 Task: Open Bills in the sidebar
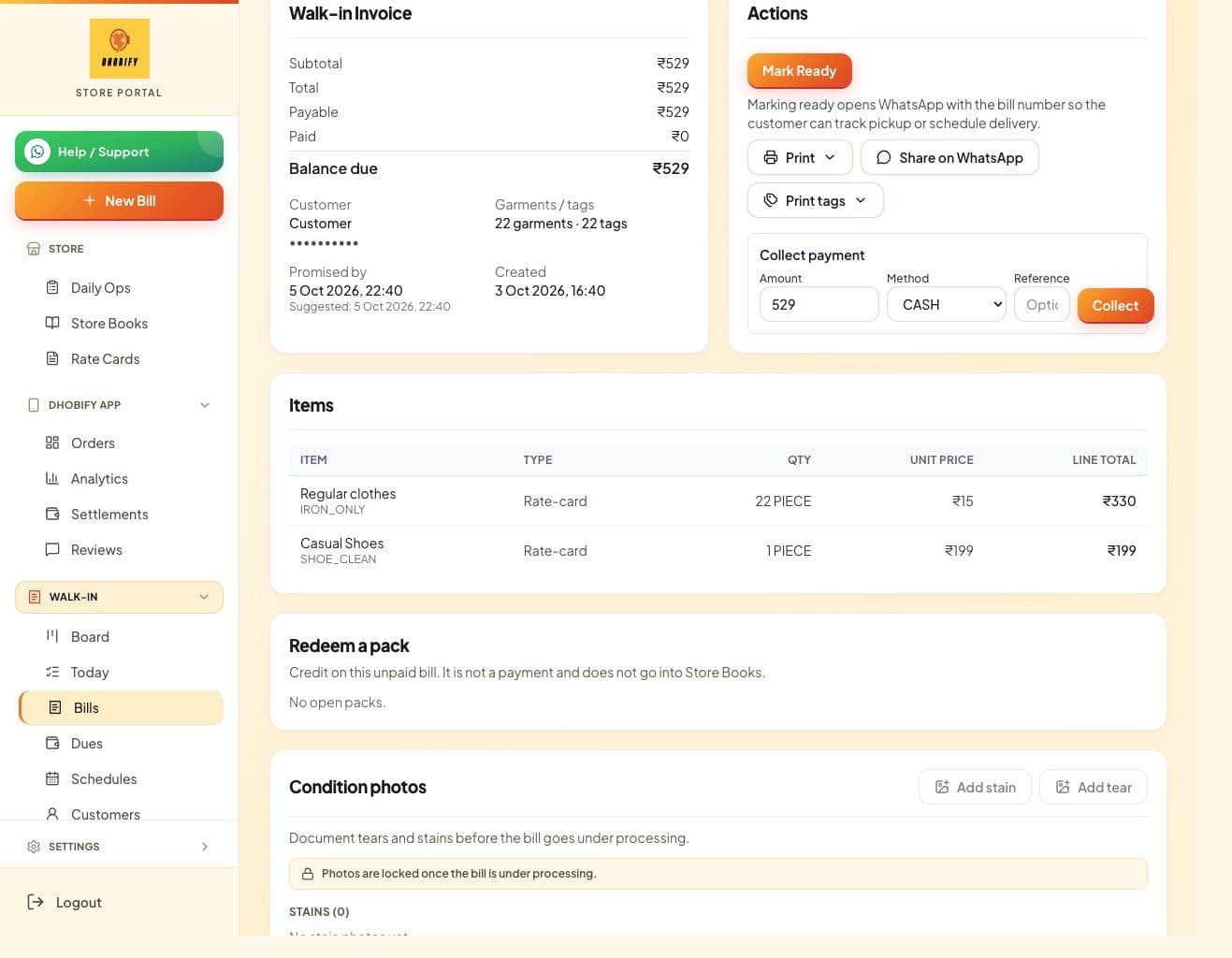(x=121, y=707)
